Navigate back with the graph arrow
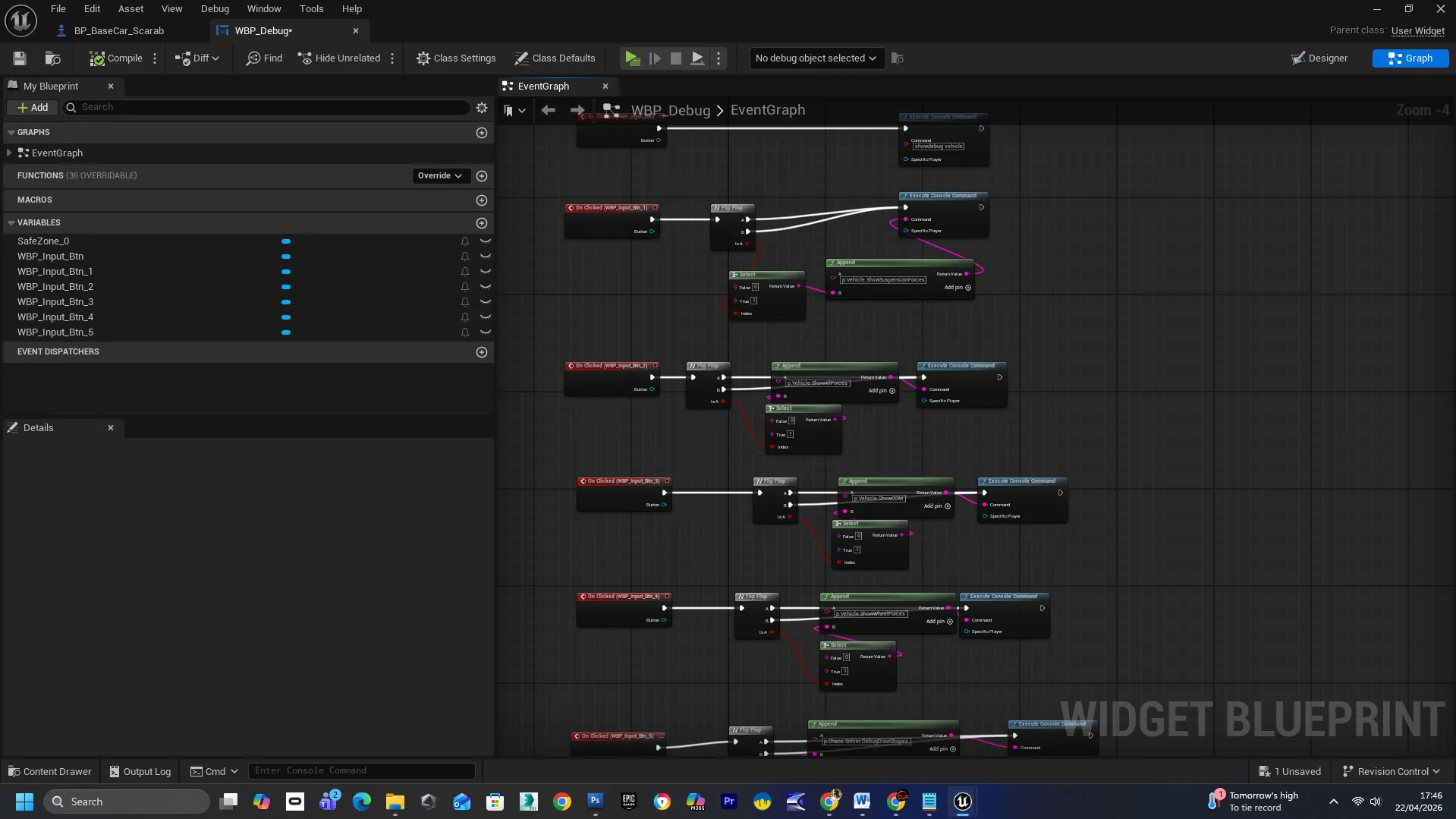The height and width of the screenshot is (819, 1456). tap(548, 111)
